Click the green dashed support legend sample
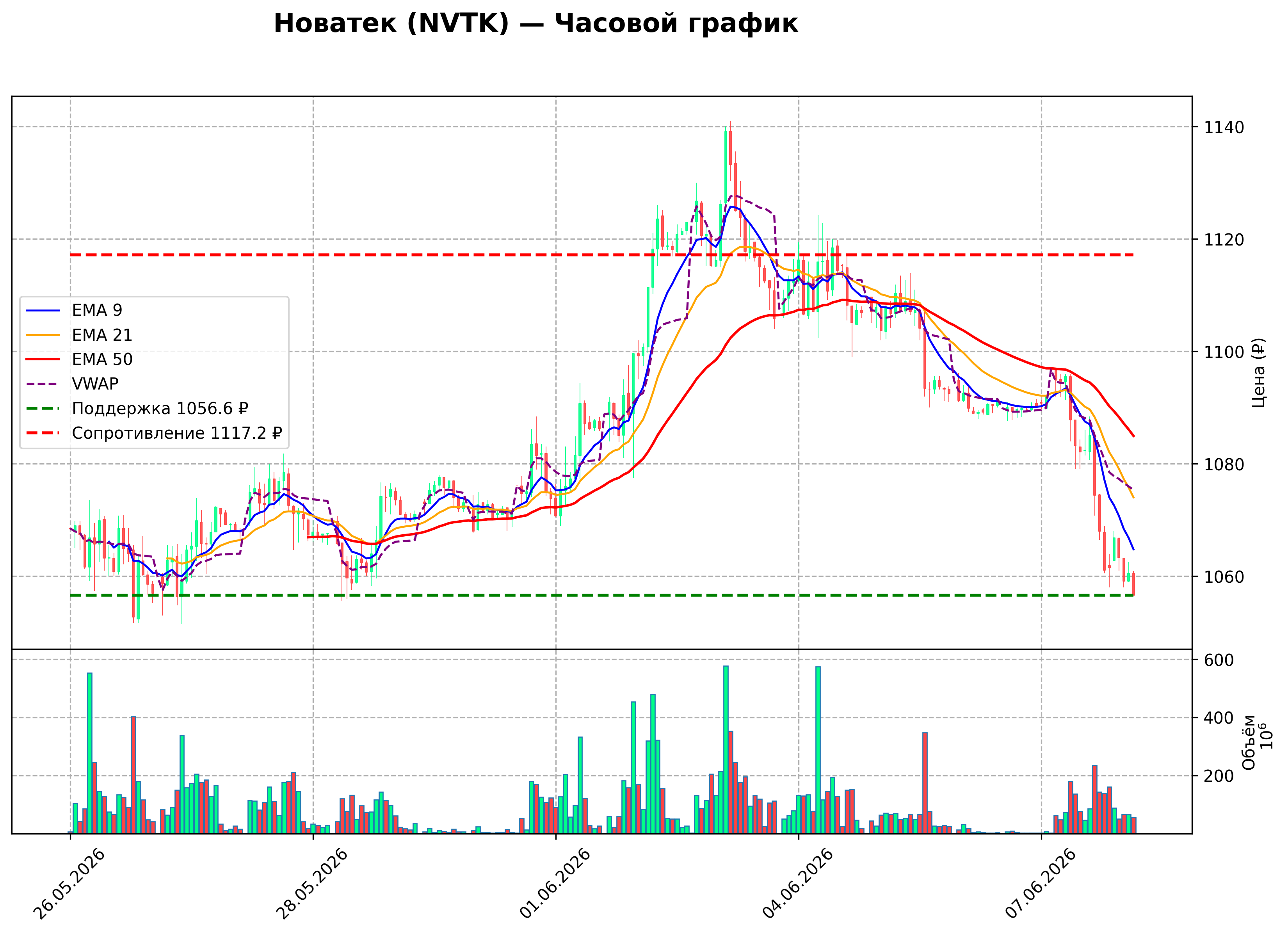 pos(43,409)
